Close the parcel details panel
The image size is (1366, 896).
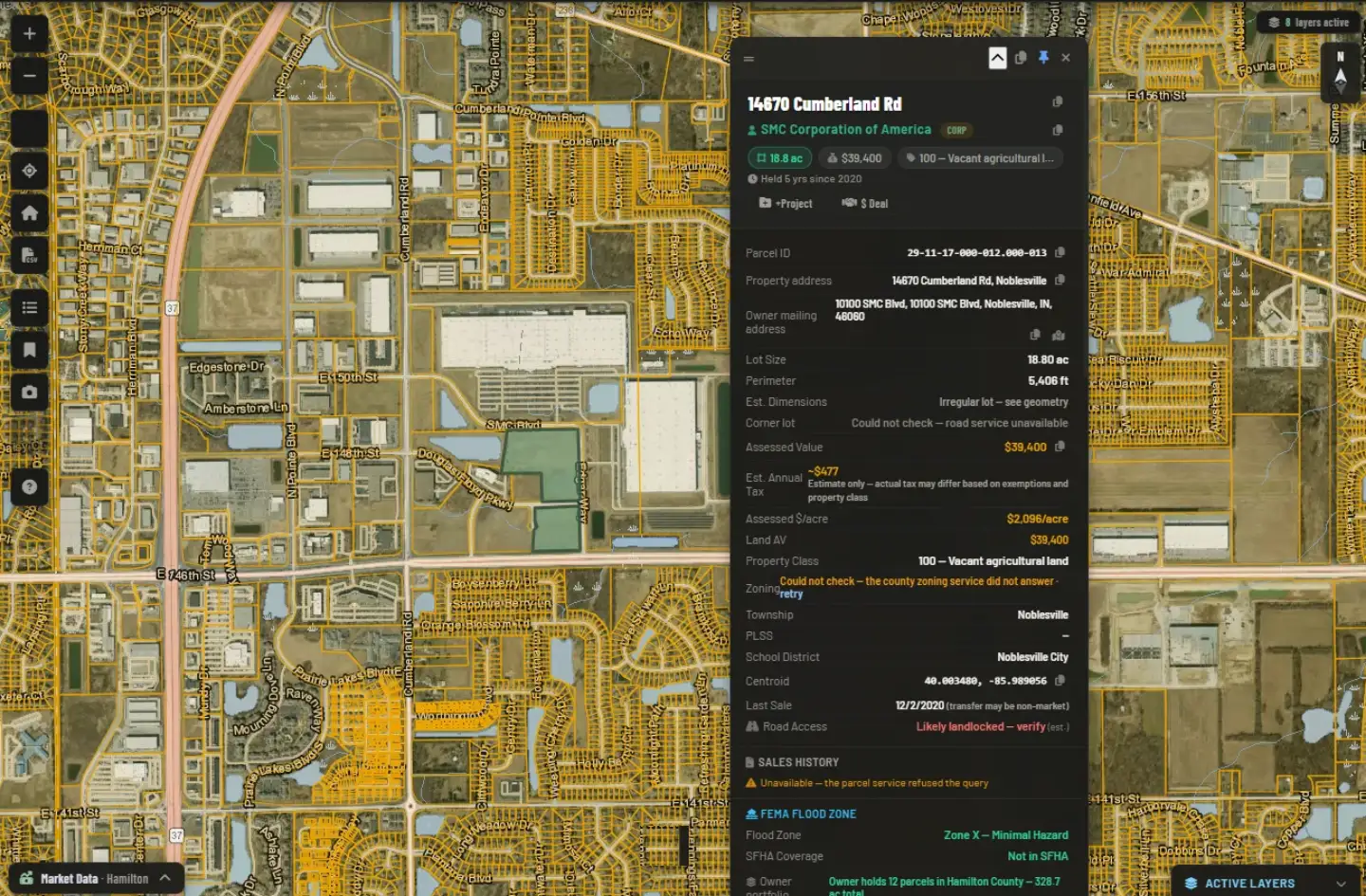pos(1066,58)
